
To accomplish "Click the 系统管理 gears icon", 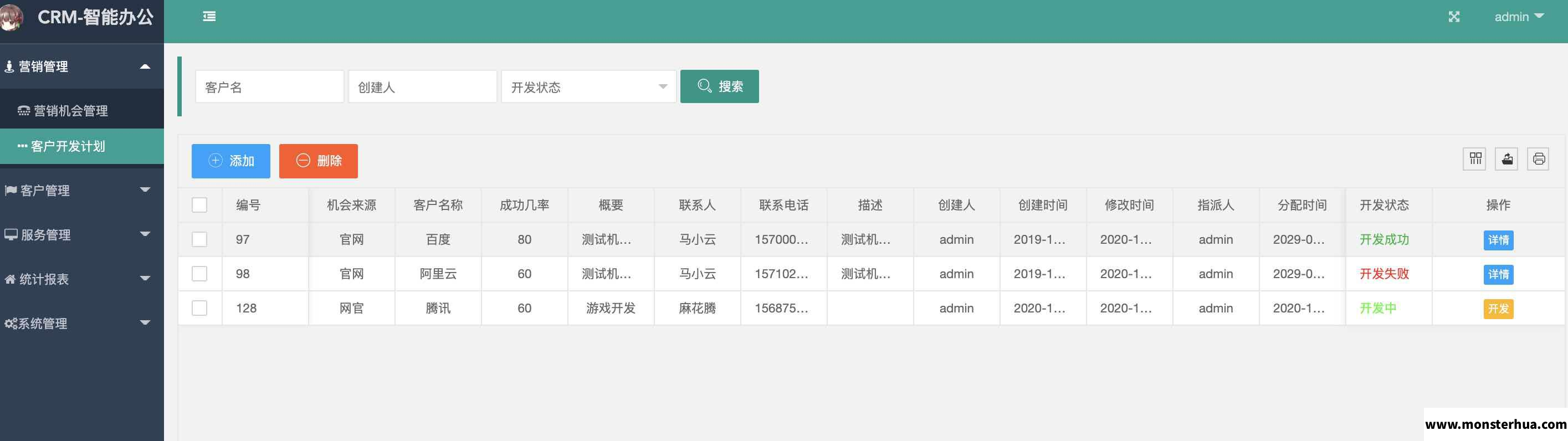I will 11,324.
